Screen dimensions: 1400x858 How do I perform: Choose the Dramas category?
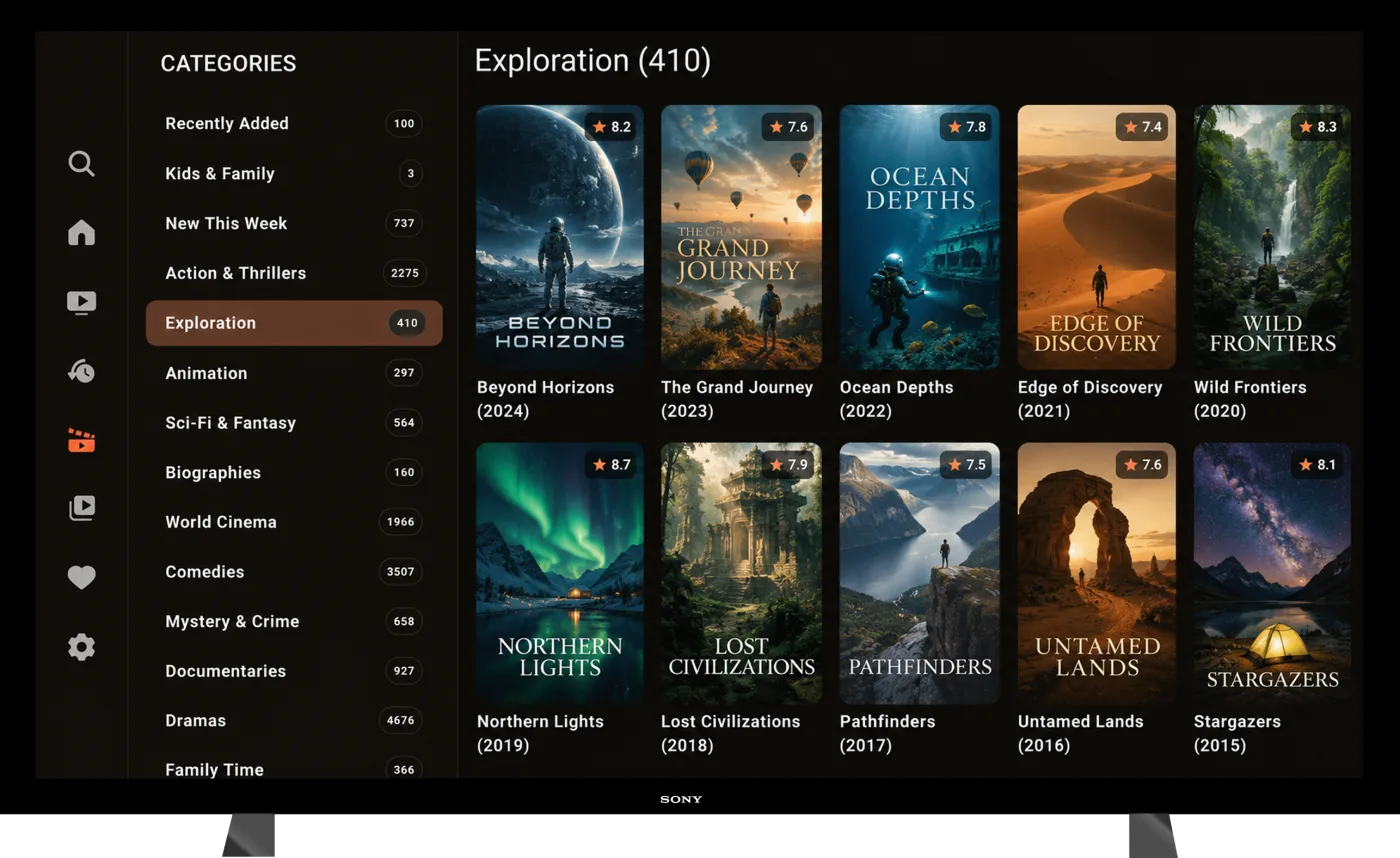(294, 720)
